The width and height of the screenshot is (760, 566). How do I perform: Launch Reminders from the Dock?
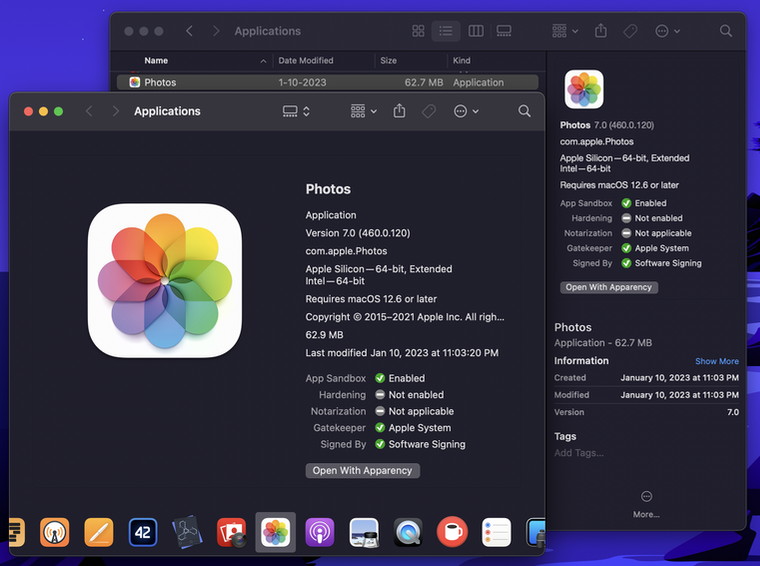[x=496, y=532]
